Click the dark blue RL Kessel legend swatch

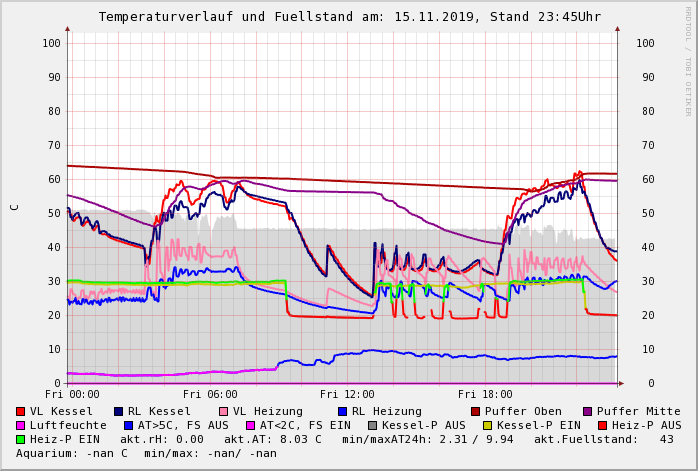(x=119, y=411)
